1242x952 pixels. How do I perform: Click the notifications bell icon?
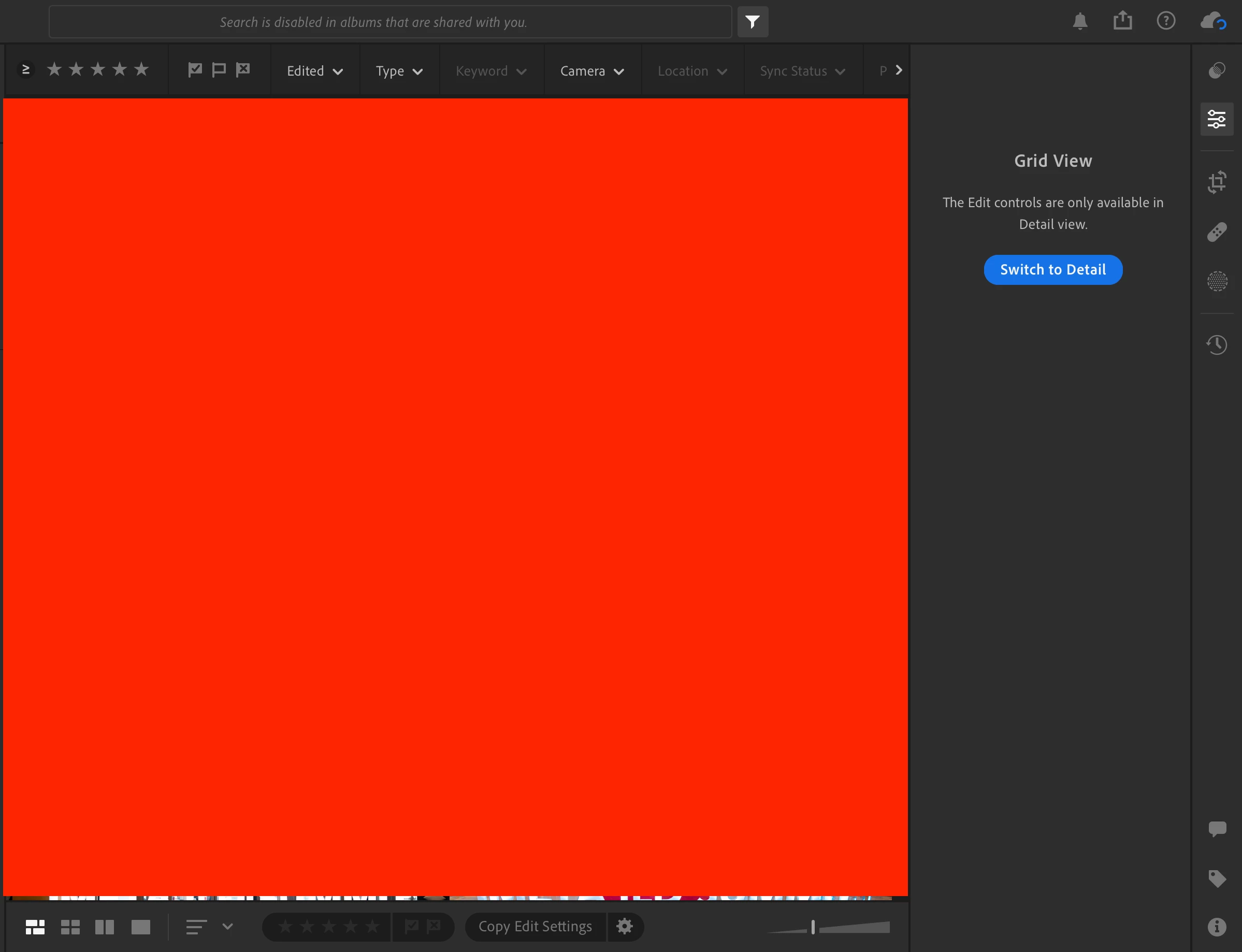pos(1080,22)
